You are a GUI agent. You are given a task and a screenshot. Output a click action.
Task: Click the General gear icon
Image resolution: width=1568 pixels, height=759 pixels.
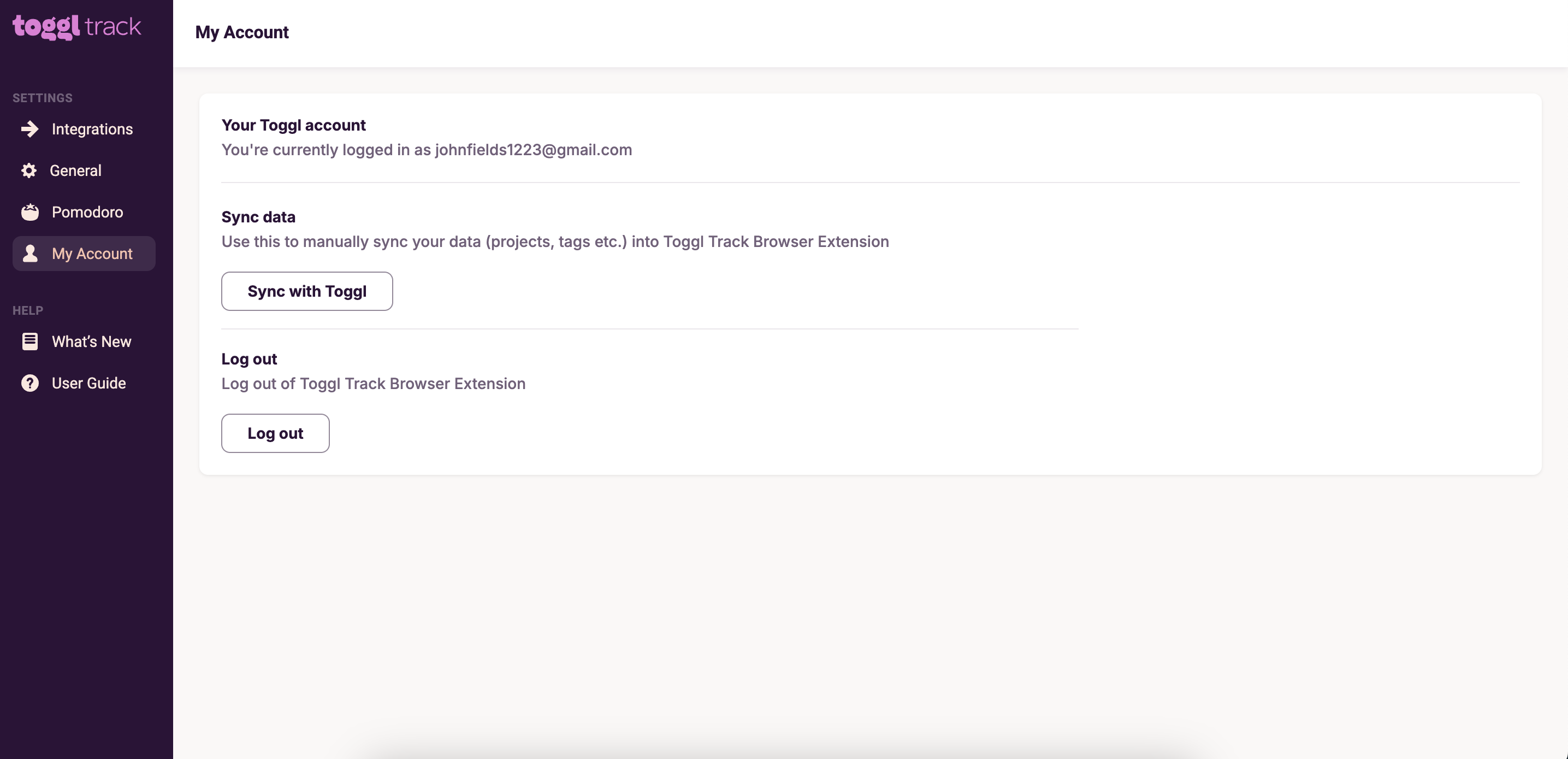28,170
